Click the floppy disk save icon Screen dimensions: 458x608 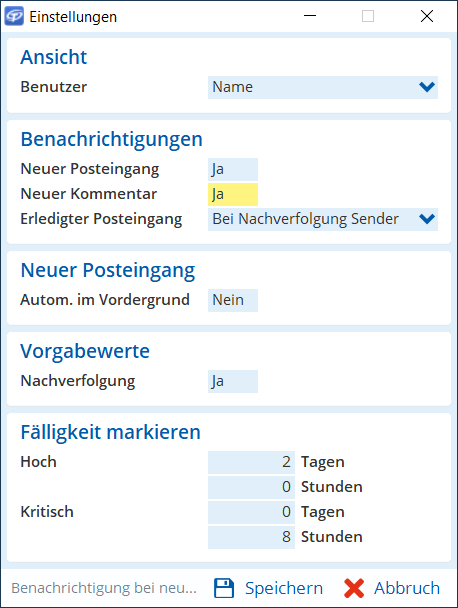click(x=224, y=588)
